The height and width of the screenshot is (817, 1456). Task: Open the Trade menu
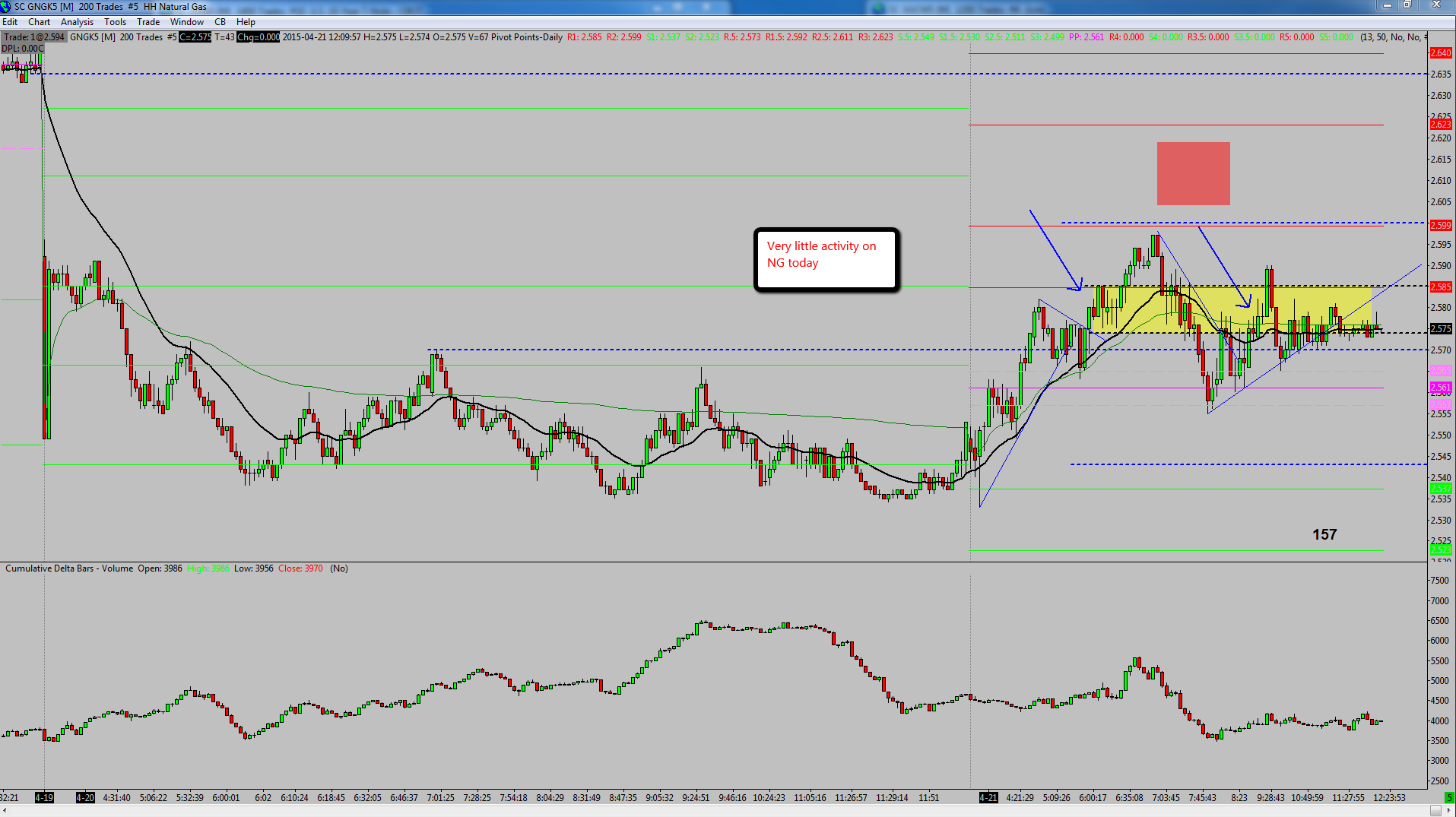point(148,22)
